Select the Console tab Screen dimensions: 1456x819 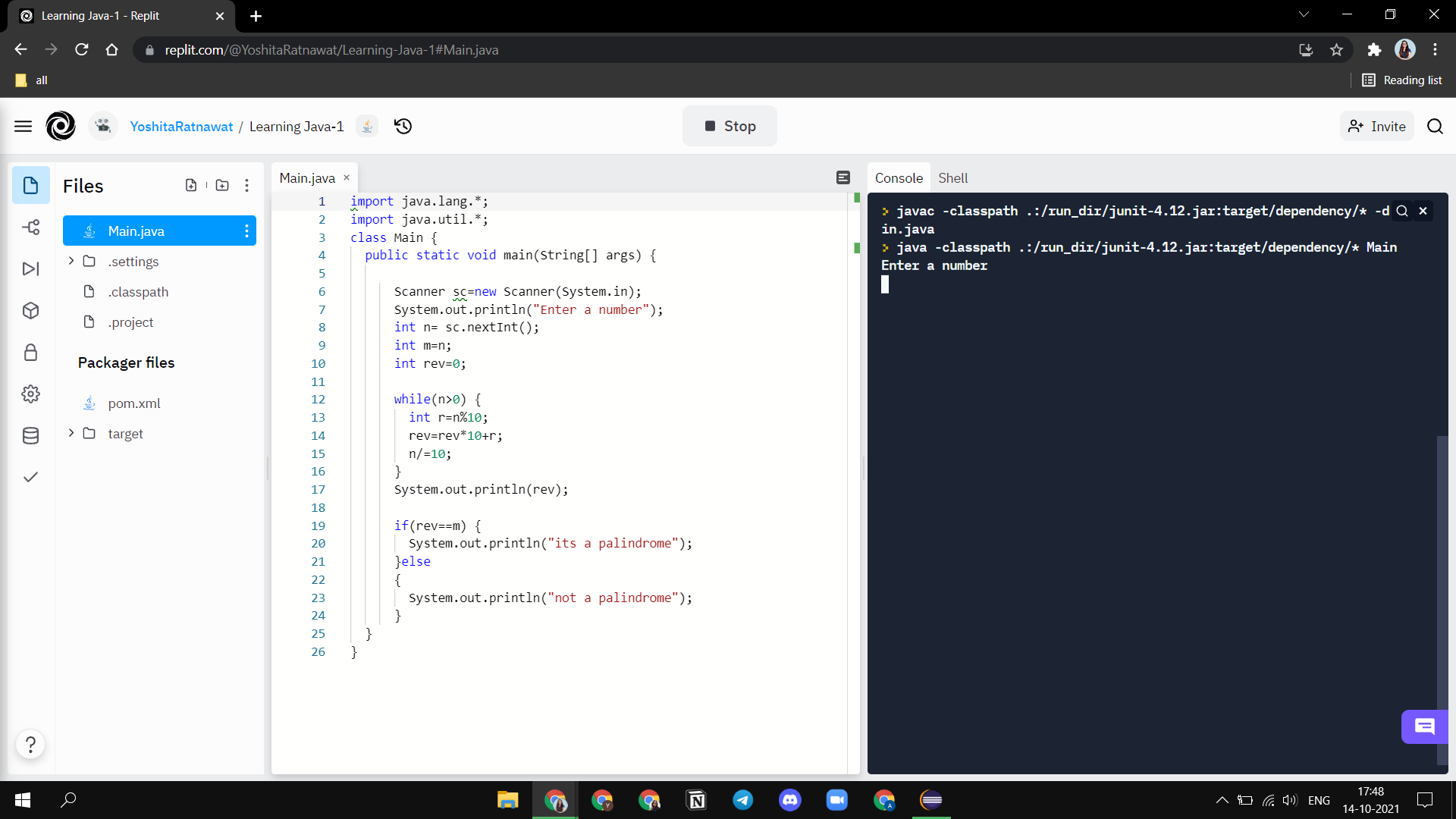click(898, 177)
